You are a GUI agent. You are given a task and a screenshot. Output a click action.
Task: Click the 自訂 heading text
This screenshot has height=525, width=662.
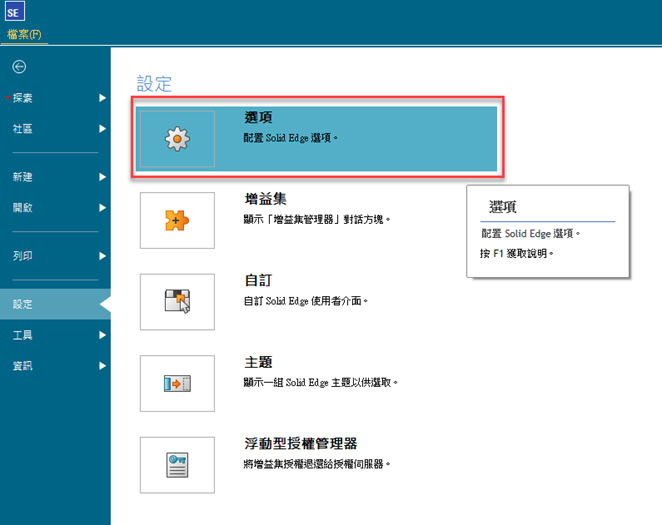[x=258, y=280]
